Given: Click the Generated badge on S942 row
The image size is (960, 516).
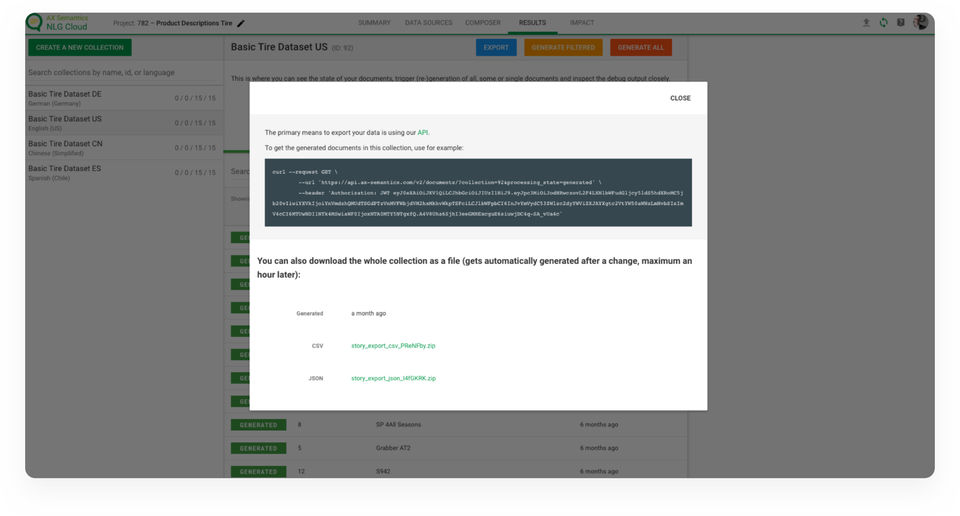Looking at the screenshot, I should [258, 471].
